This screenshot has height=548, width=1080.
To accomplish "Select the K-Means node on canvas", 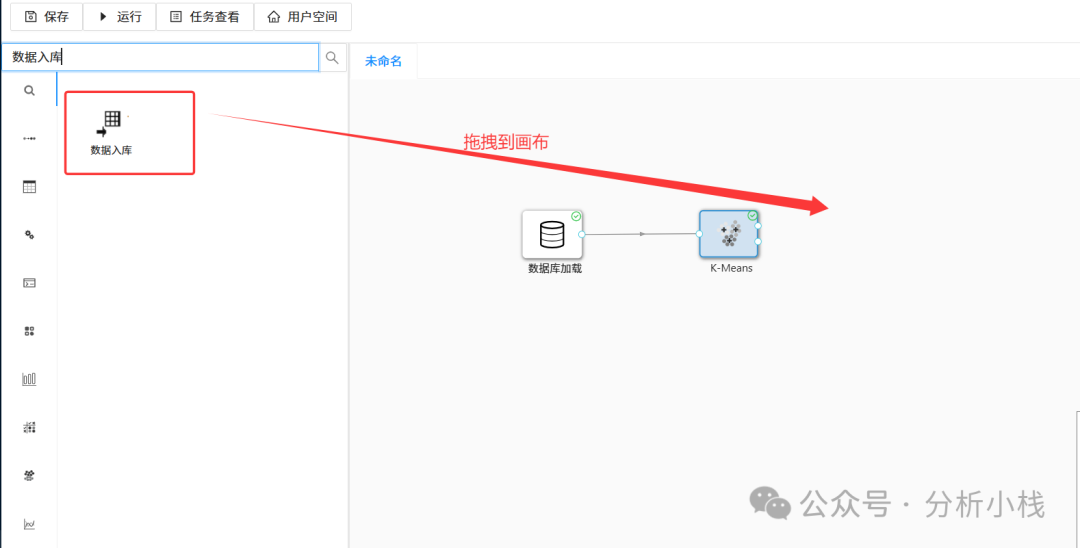I will [729, 234].
